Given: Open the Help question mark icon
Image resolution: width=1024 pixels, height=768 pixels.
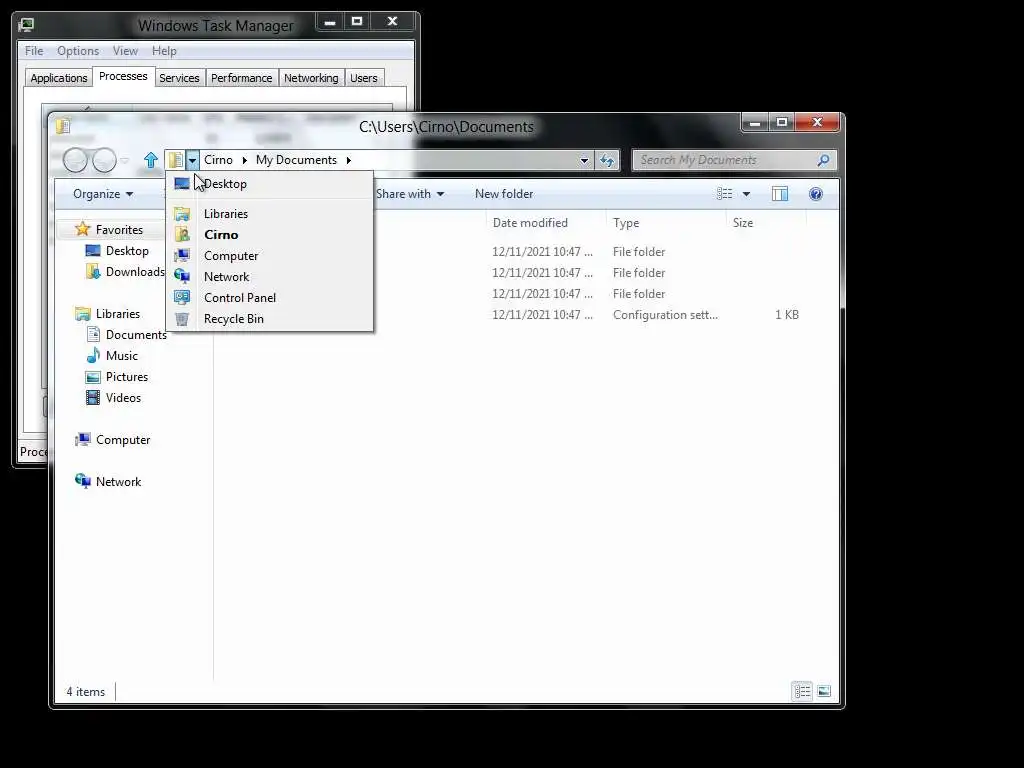Looking at the screenshot, I should 816,194.
